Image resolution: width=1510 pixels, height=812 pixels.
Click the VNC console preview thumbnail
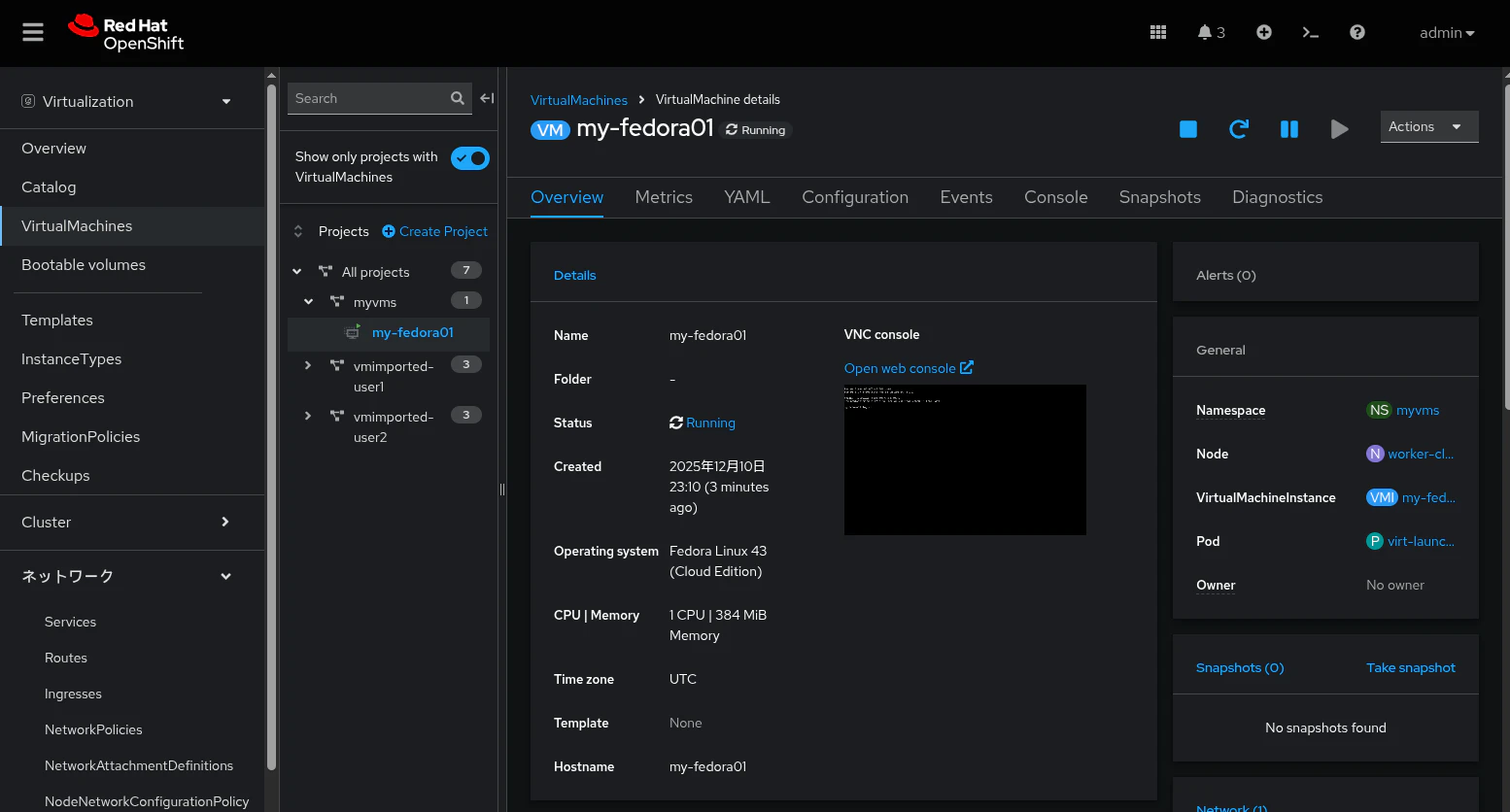click(965, 459)
